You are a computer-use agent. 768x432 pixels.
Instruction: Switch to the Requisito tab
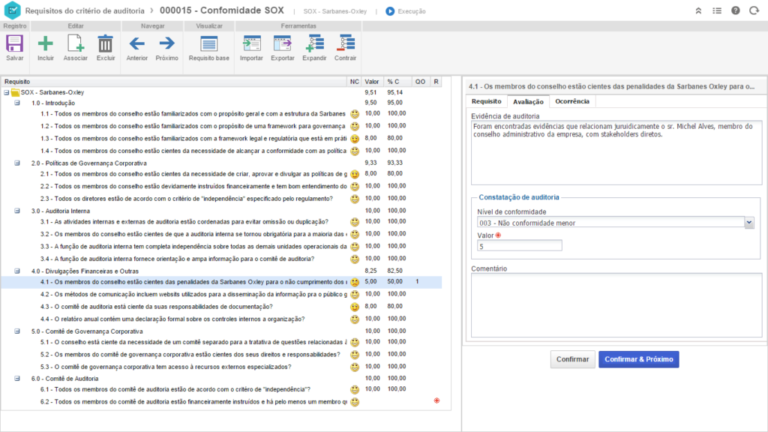[x=486, y=102]
